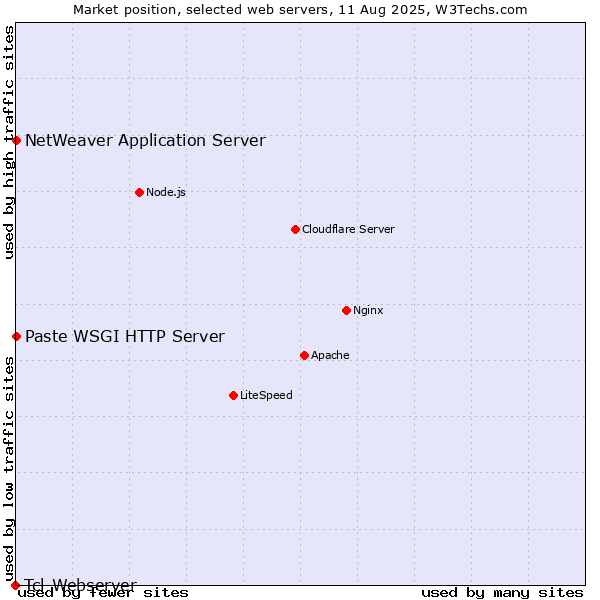
Task: Click the Cloudflare Server data point
Action: point(295,230)
